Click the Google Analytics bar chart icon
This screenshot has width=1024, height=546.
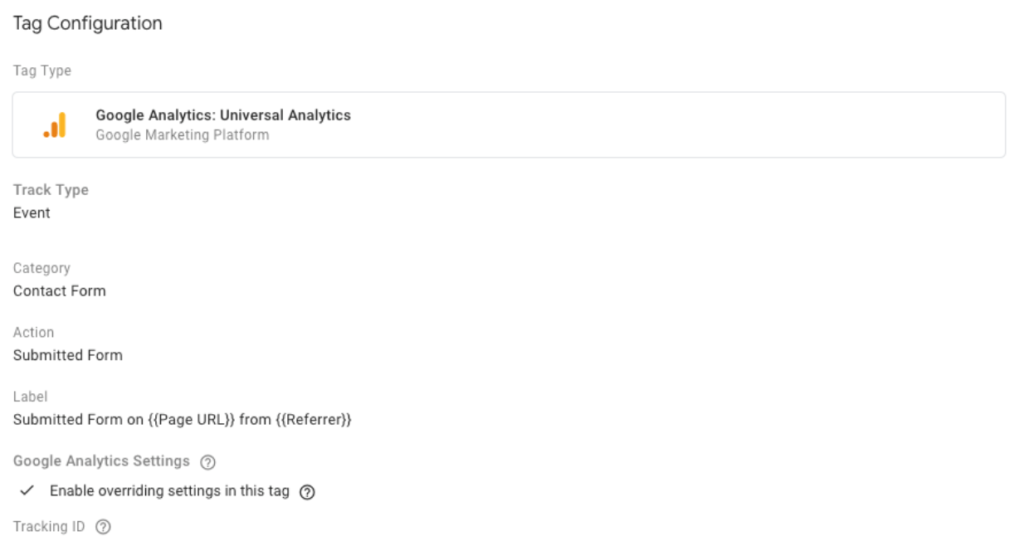click(x=55, y=125)
